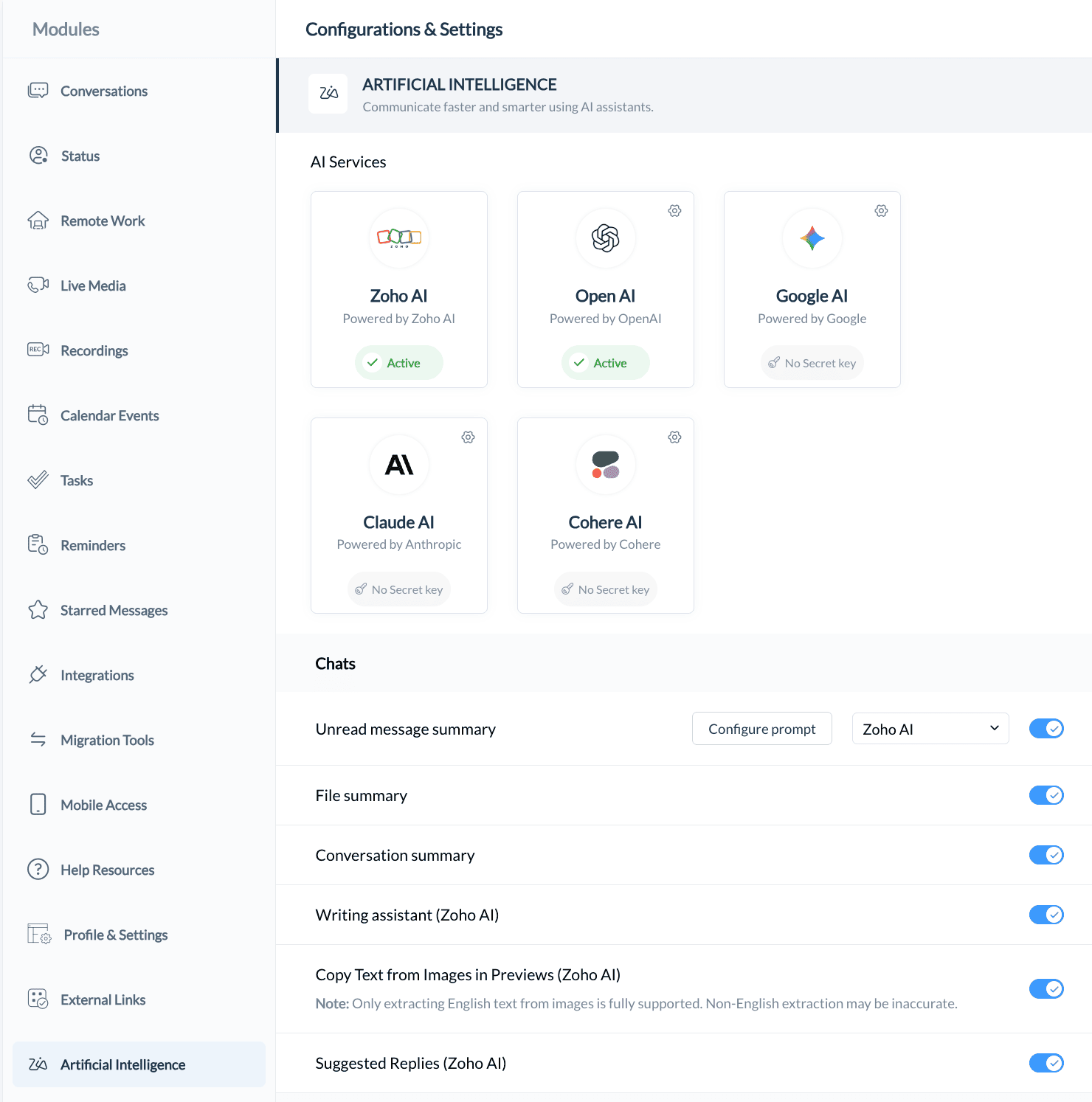Toggle Copy Text from Images in Previews
Screen dimensions: 1092x1102
[1046, 988]
